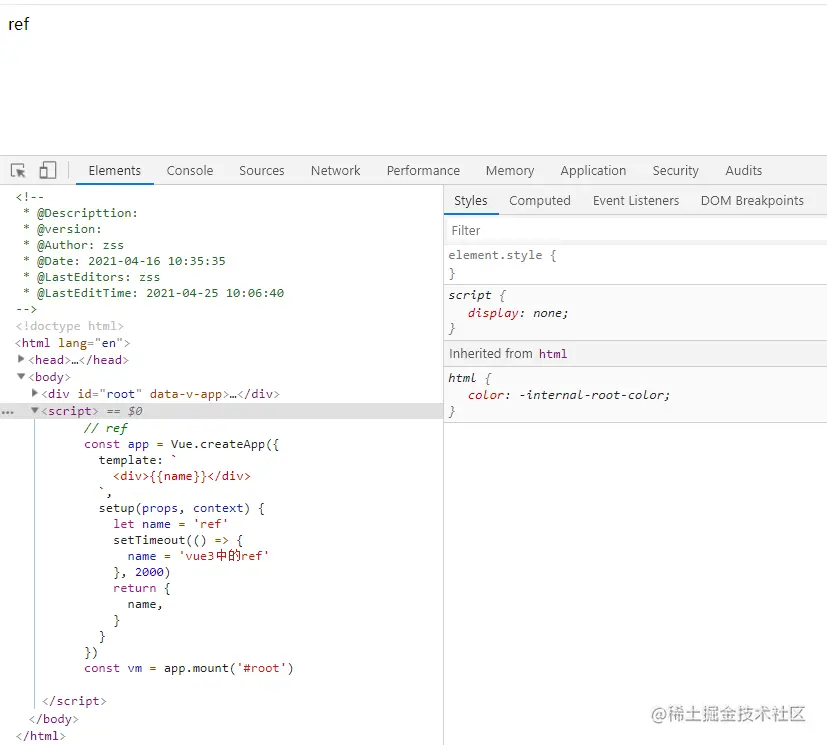This screenshot has height=745, width=827.
Task: Switch to Event Listeners pane
Action: [x=635, y=201]
